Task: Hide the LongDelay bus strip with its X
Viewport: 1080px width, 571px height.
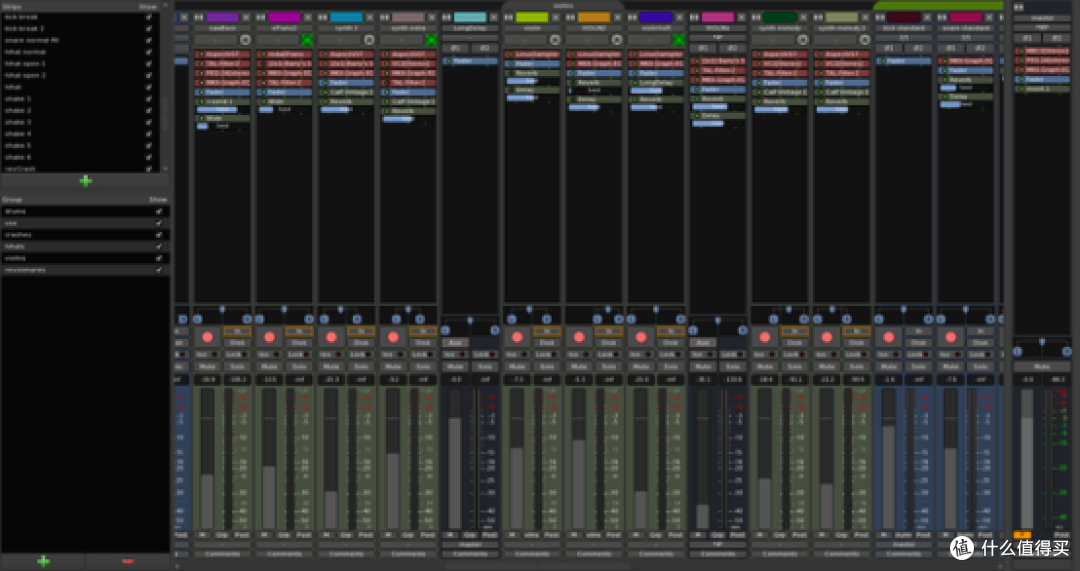Action: click(x=493, y=17)
